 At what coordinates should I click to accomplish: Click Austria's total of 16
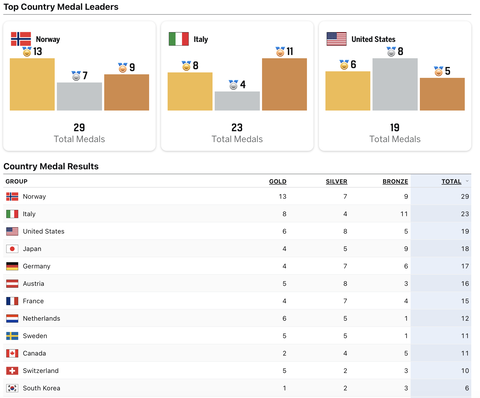tap(465, 284)
